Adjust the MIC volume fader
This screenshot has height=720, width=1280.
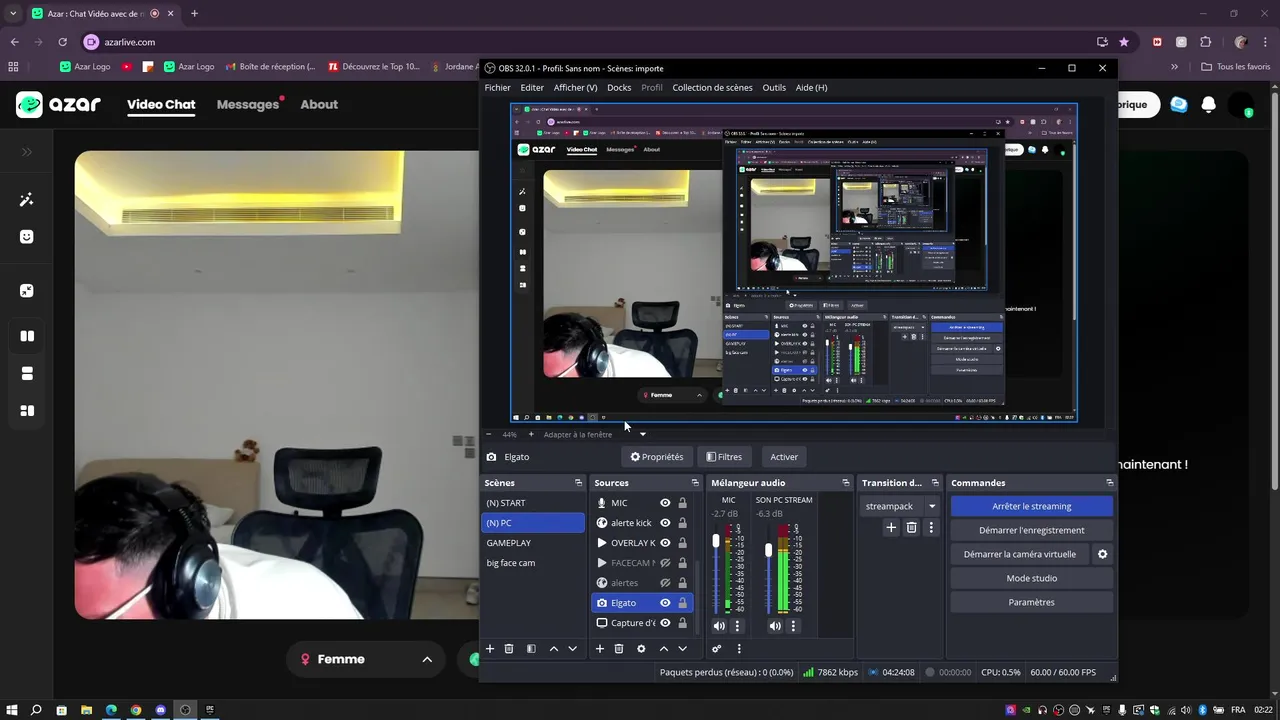(x=715, y=541)
